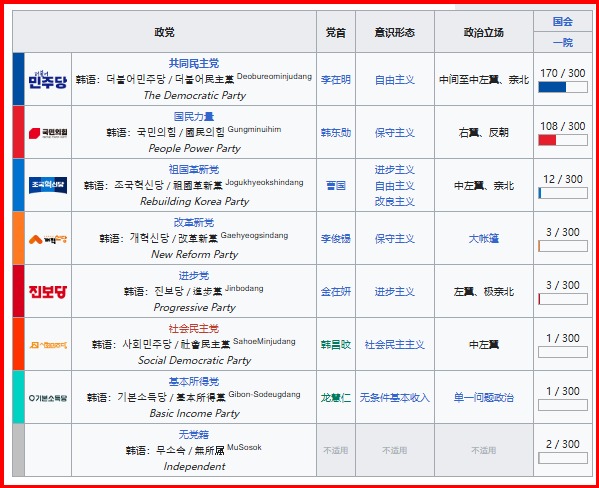The height and width of the screenshot is (488, 599).
Task: Open 改良主义 ideology link
Action: tap(395, 201)
